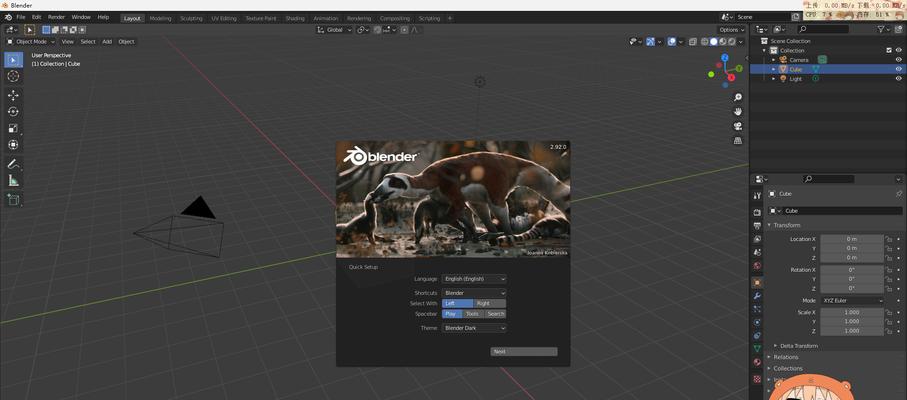Select the Transform tool in the viewport toolbar
Screen dimensions: 907x400
pos(13,145)
